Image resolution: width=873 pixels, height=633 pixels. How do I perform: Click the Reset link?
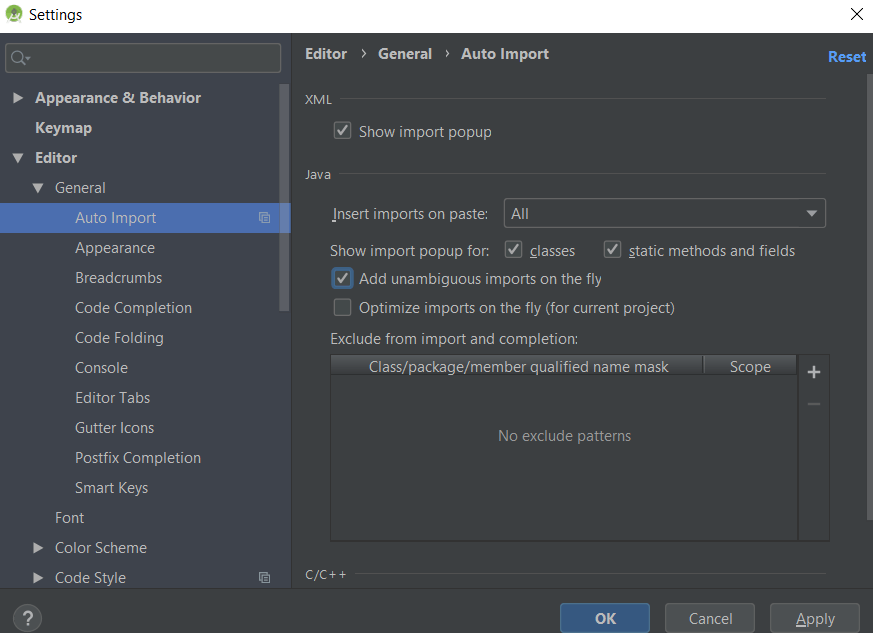tap(846, 57)
